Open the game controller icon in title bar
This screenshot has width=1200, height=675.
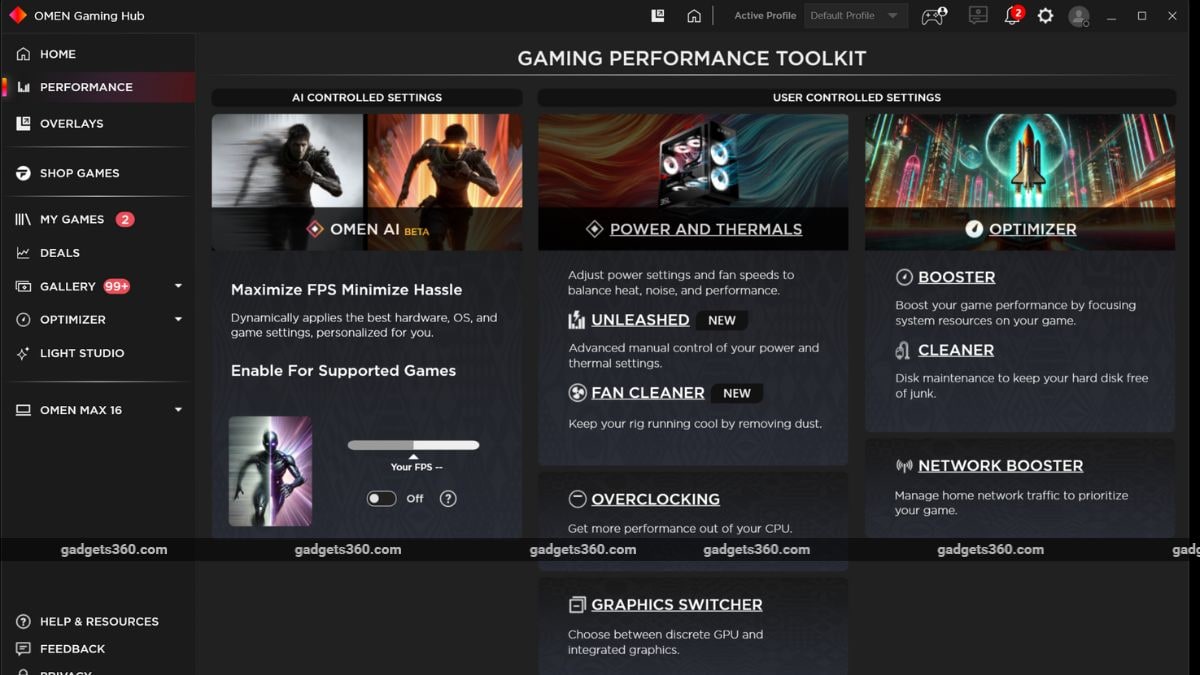pyautogui.click(x=932, y=16)
